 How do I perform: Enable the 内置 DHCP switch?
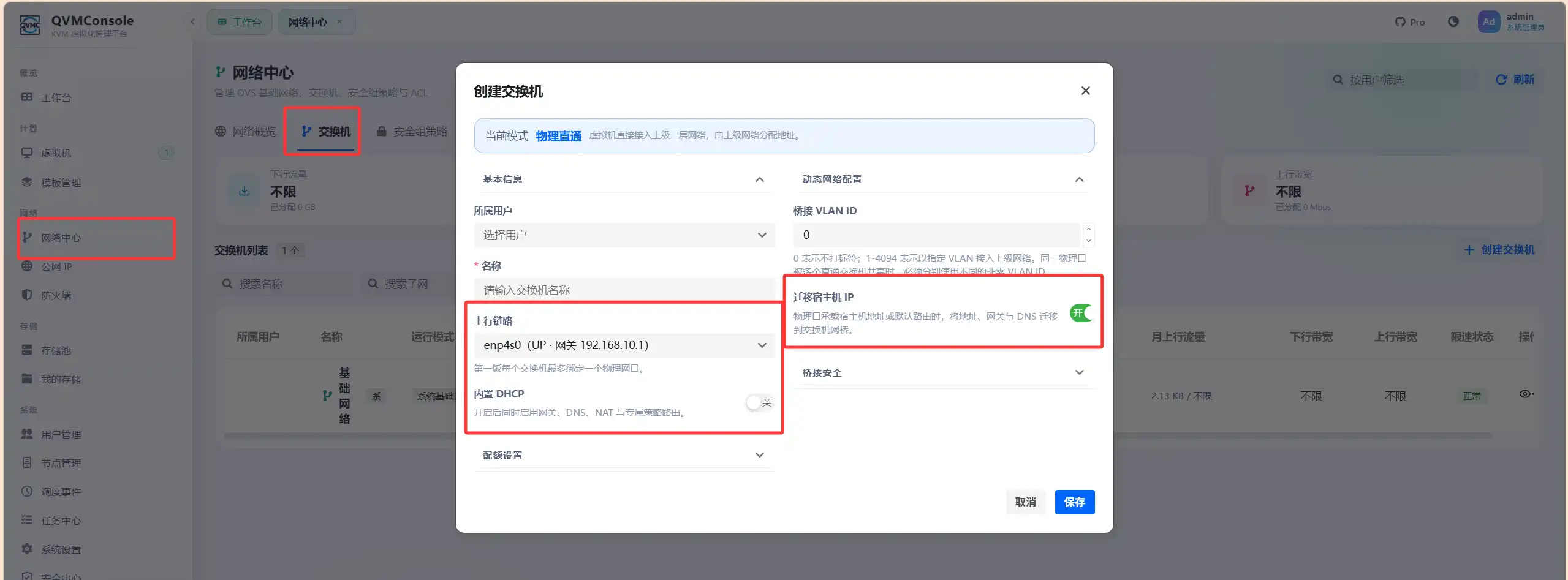click(759, 402)
